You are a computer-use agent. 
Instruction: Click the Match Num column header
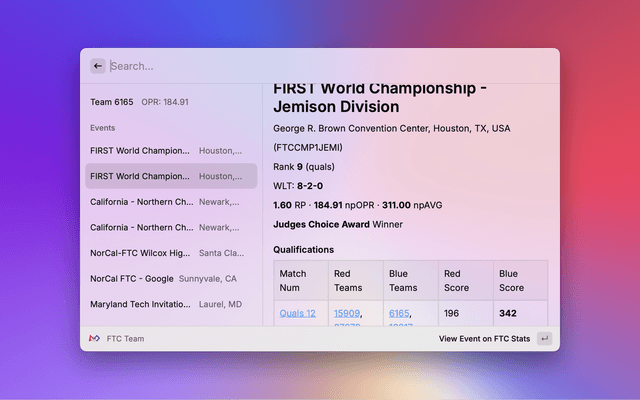click(x=300, y=280)
